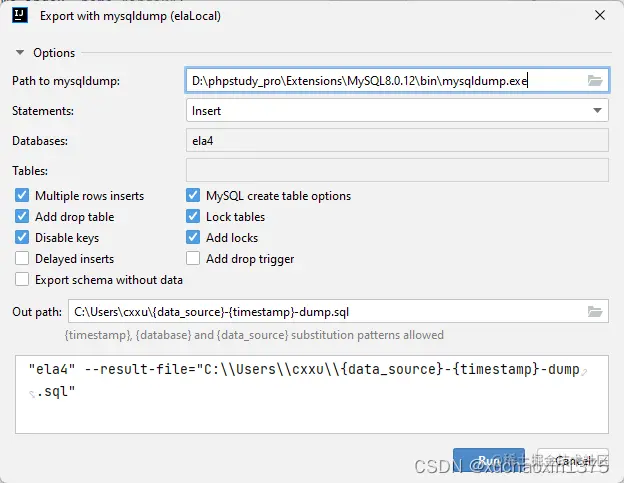Browse for mysqldump executable folder icon
The height and width of the screenshot is (483, 624).
pyautogui.click(x=595, y=81)
